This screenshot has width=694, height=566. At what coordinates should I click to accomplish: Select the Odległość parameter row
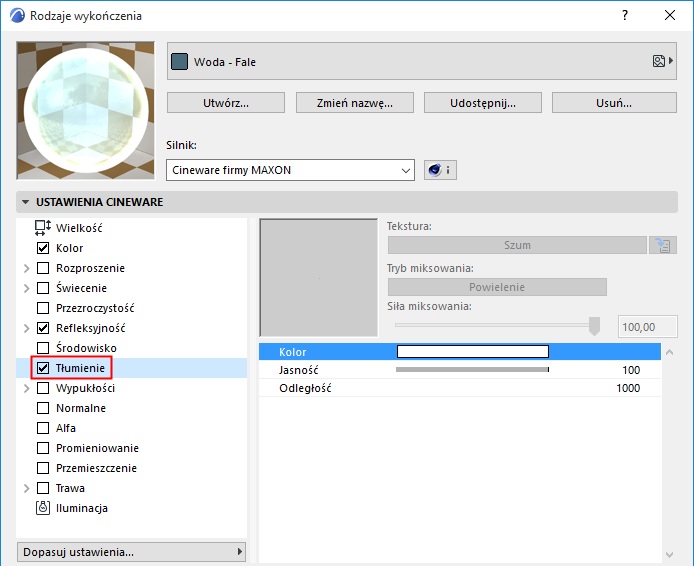pyautogui.click(x=460, y=388)
